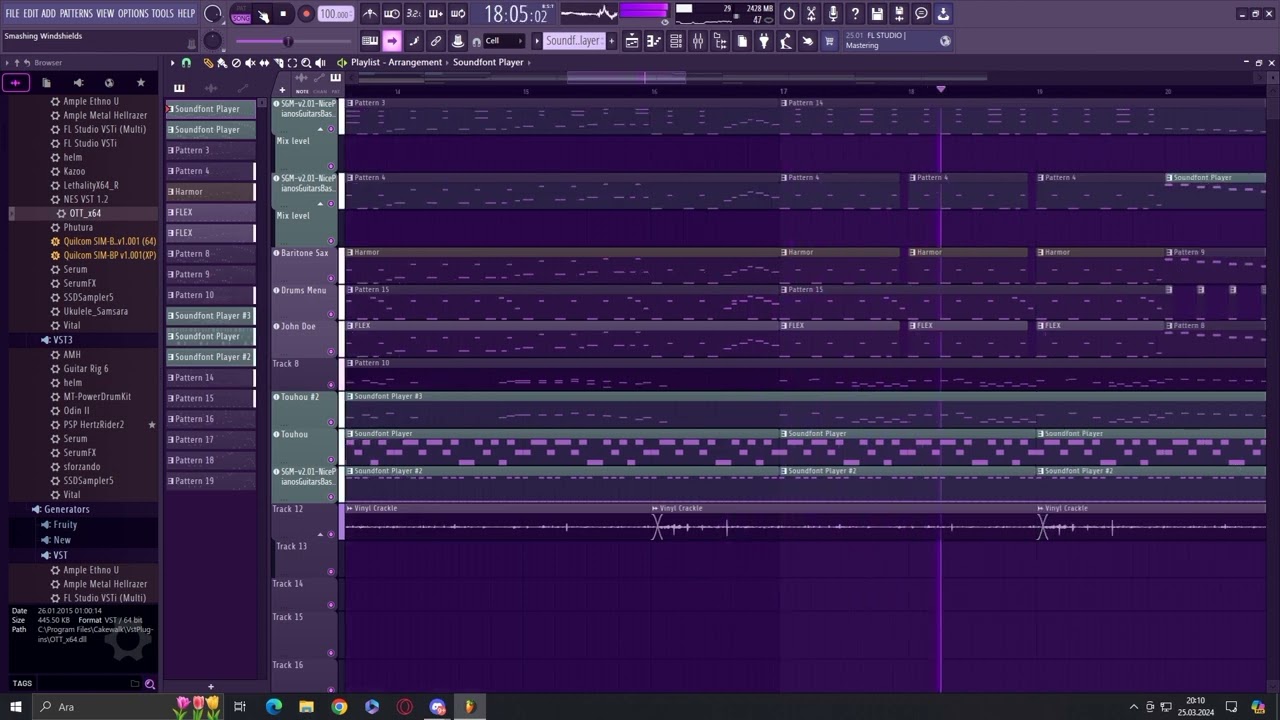Open the playlist options arrow menu
Image resolution: width=1280 pixels, height=720 pixels.
pos(172,62)
